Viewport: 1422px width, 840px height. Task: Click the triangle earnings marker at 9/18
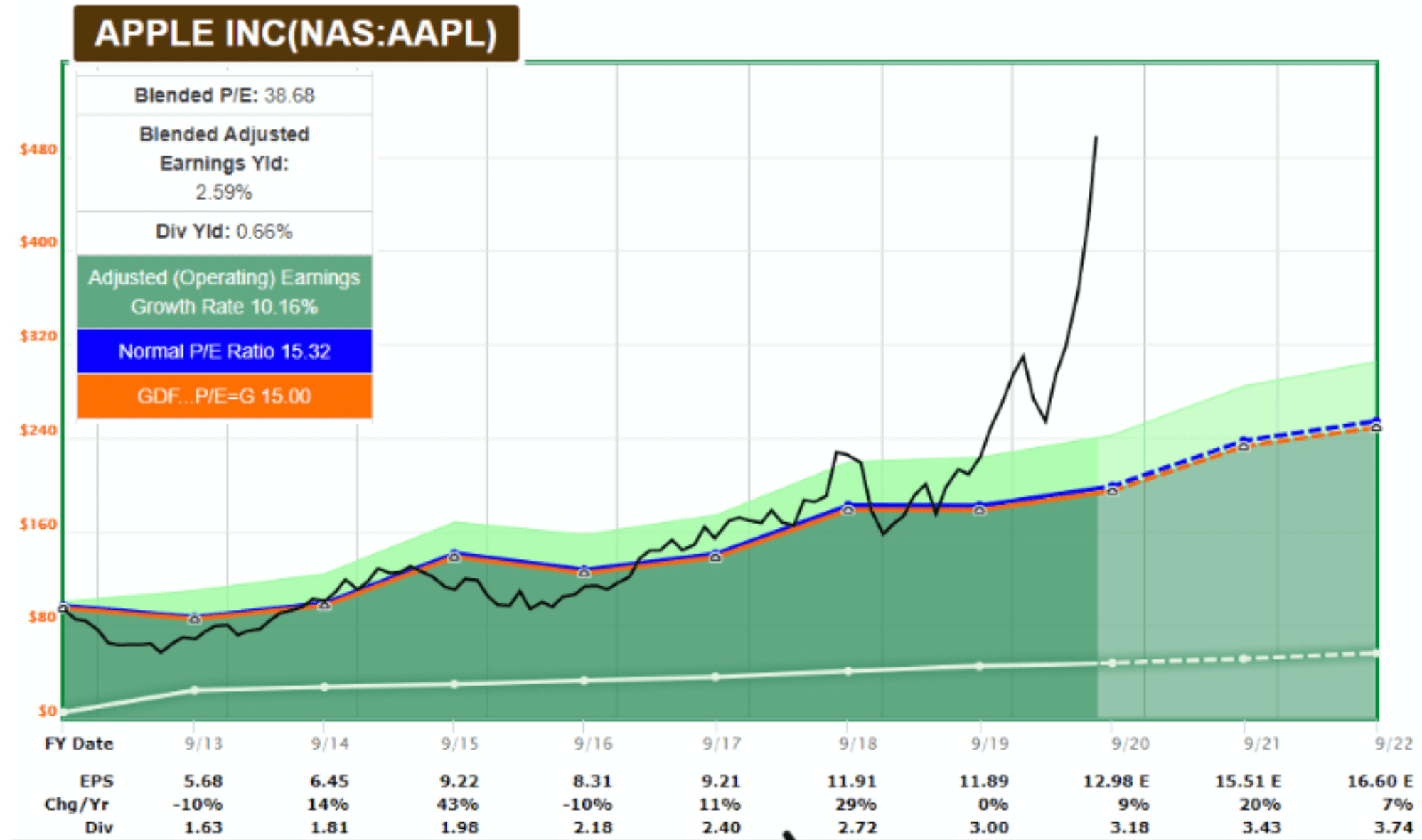[848, 510]
